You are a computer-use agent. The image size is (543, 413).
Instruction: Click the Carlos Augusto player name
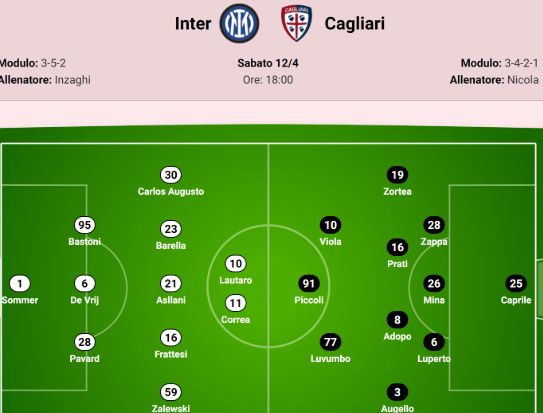coord(171,191)
